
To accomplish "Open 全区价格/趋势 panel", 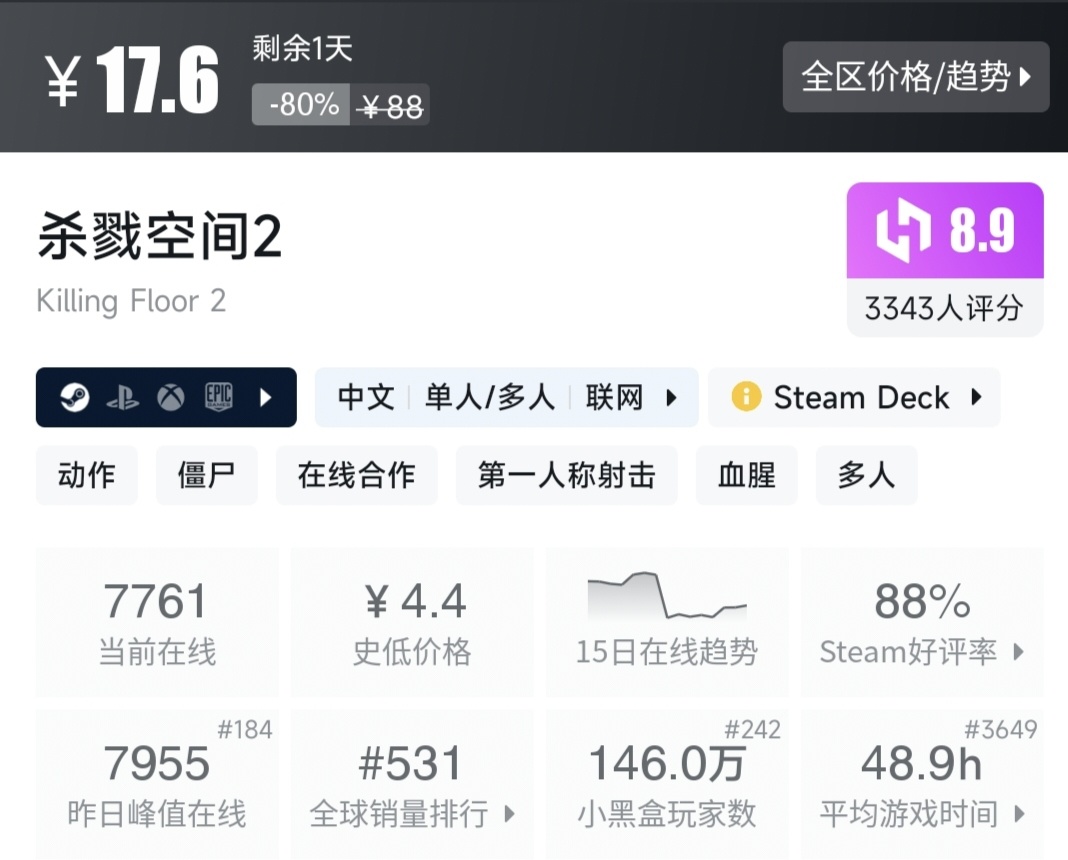I will 915,77.
